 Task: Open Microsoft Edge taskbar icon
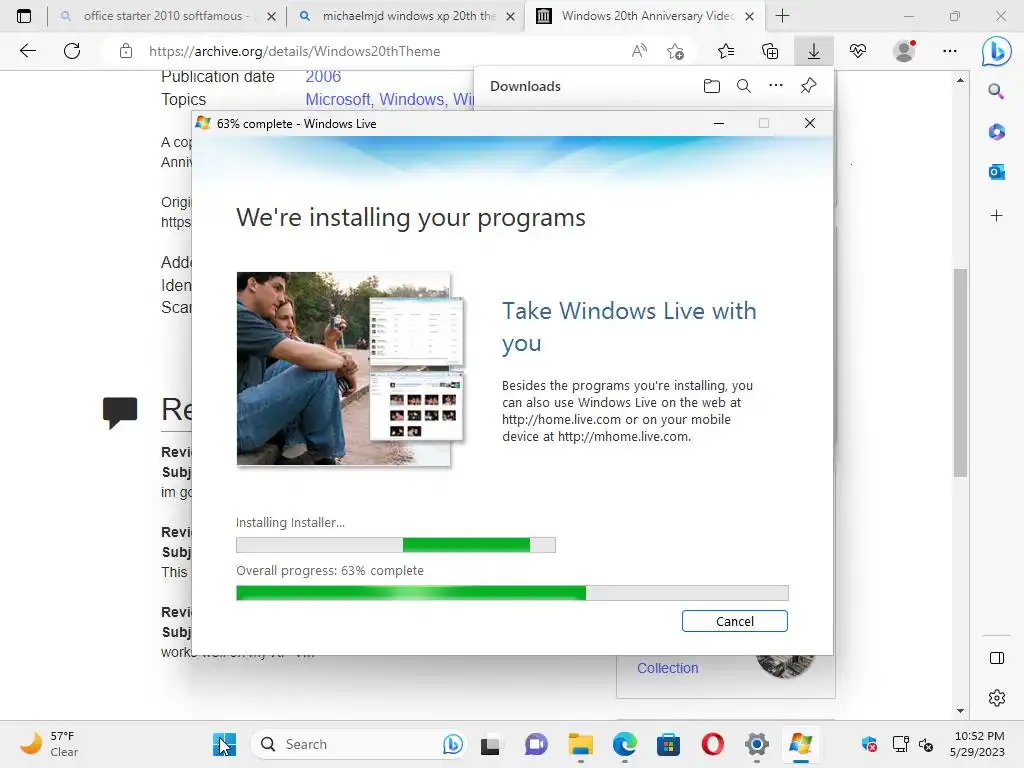tap(624, 744)
